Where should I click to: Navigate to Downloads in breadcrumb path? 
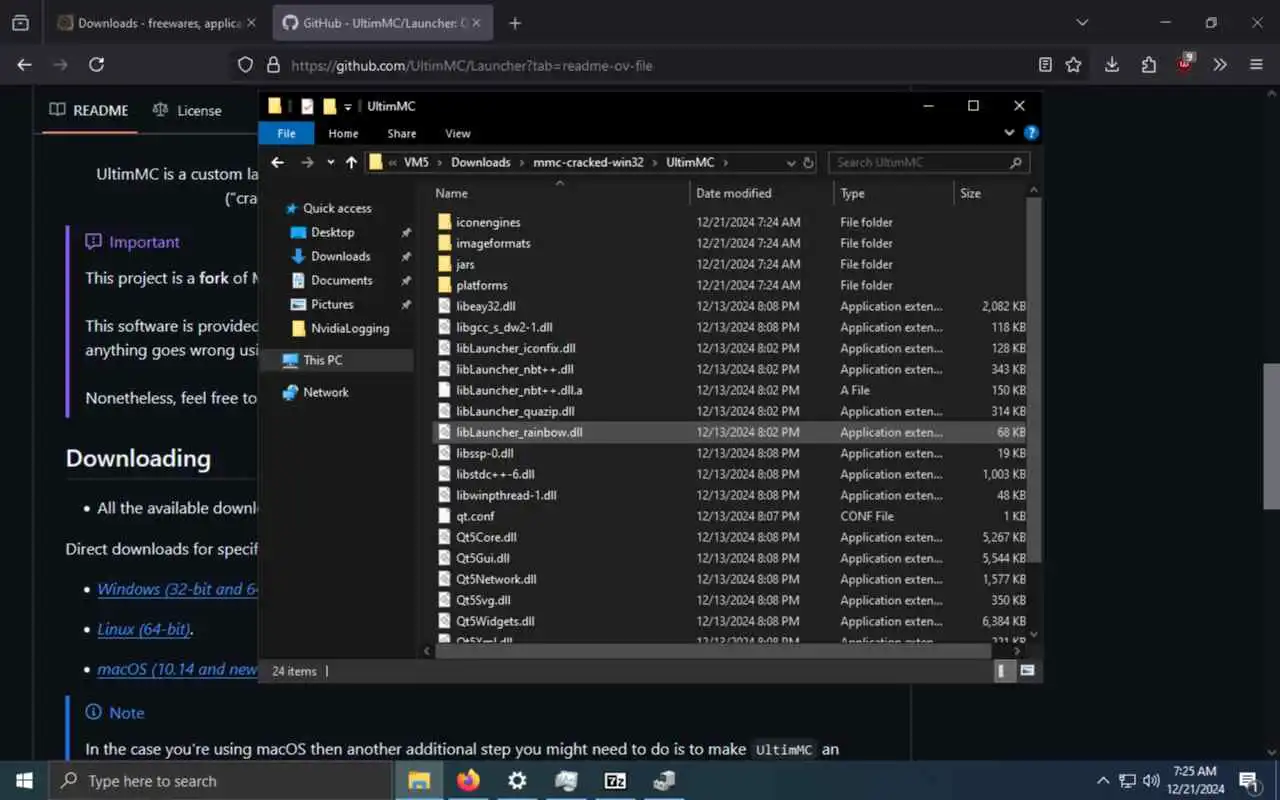pos(480,162)
